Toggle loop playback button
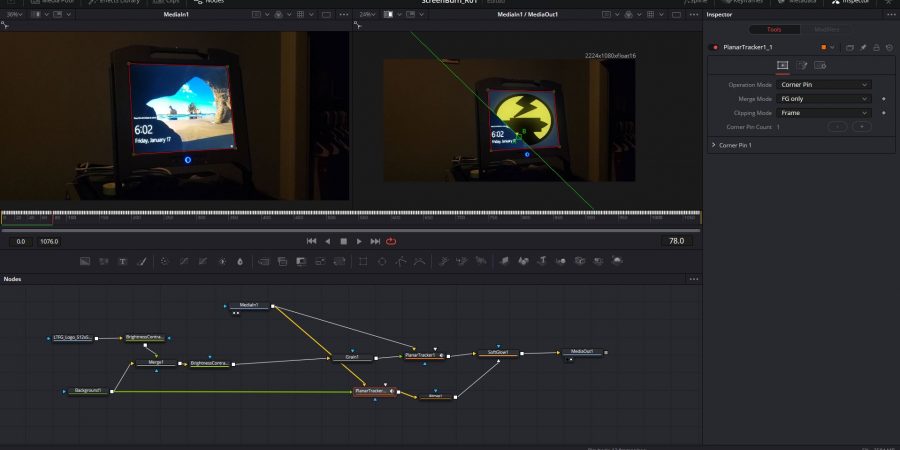900x450 pixels. point(391,241)
